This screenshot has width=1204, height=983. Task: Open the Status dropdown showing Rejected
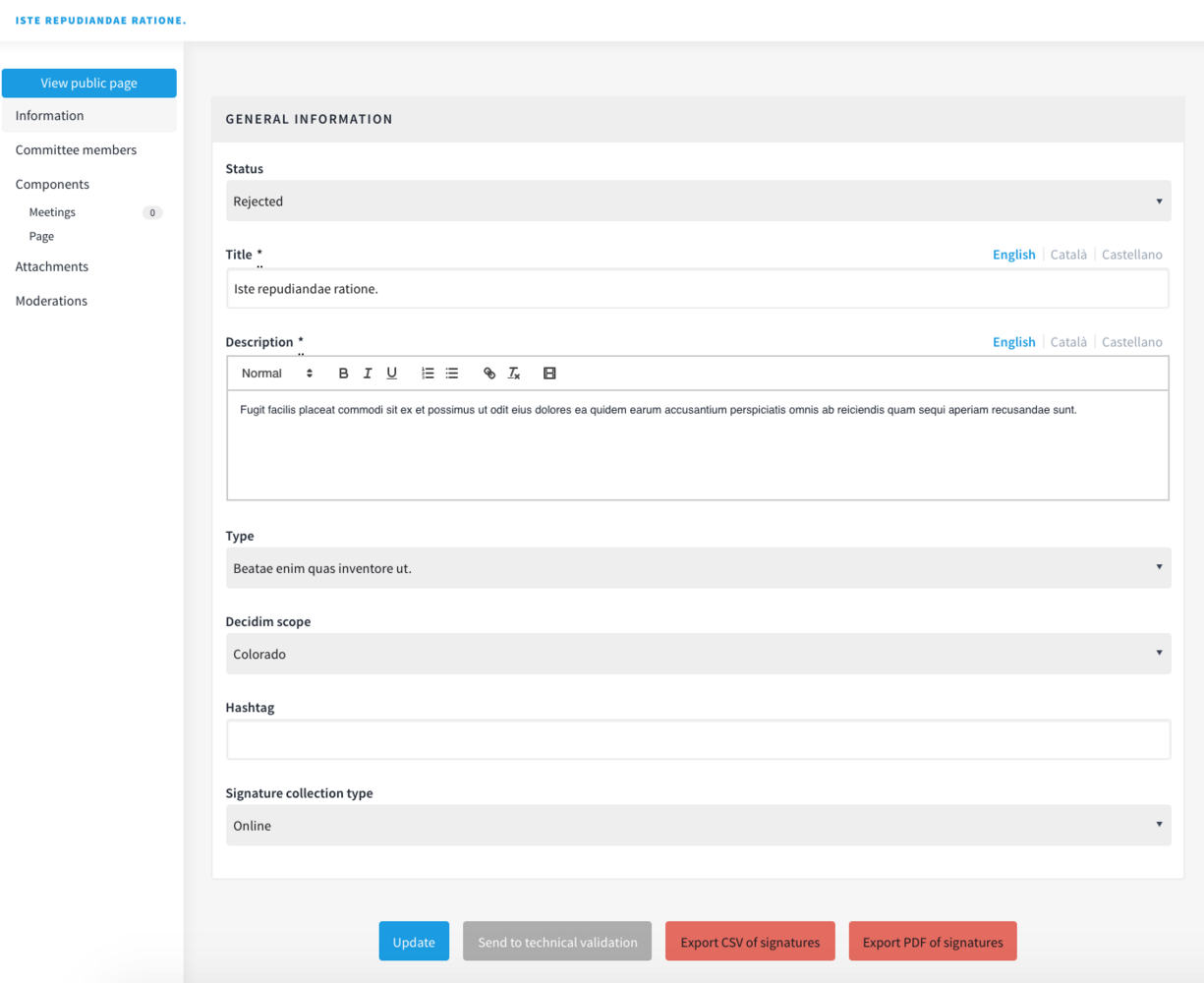[698, 202]
